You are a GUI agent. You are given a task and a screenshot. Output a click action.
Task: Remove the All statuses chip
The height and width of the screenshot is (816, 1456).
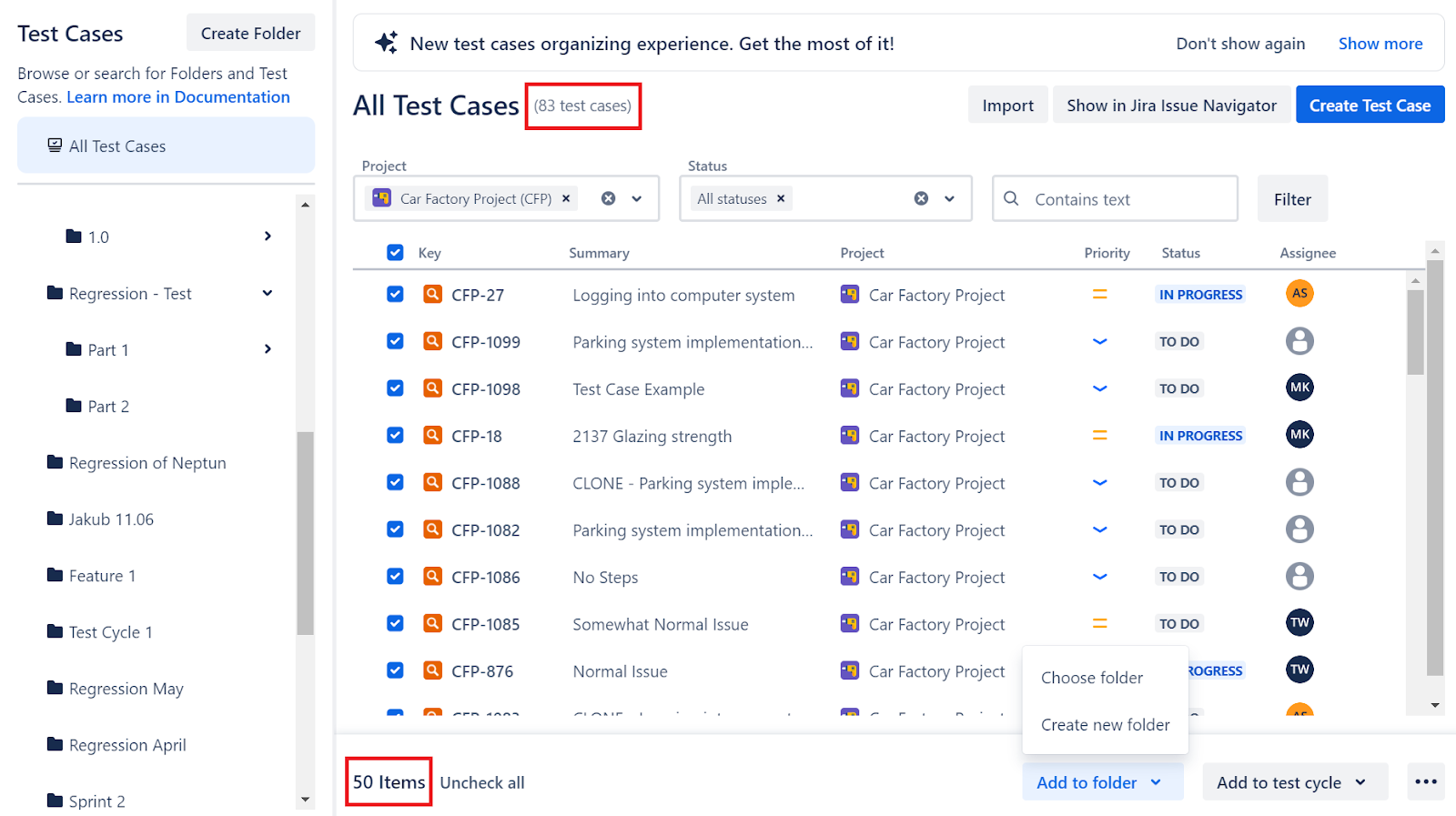click(781, 198)
